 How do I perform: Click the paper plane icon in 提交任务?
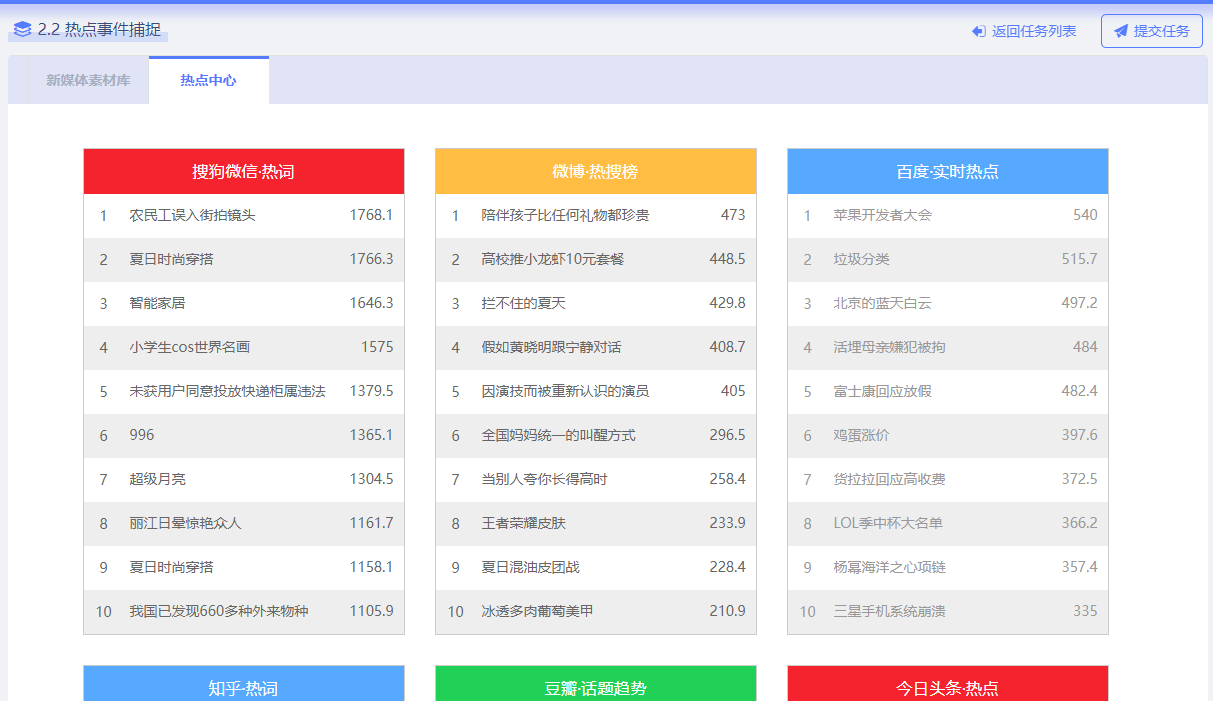[1121, 31]
